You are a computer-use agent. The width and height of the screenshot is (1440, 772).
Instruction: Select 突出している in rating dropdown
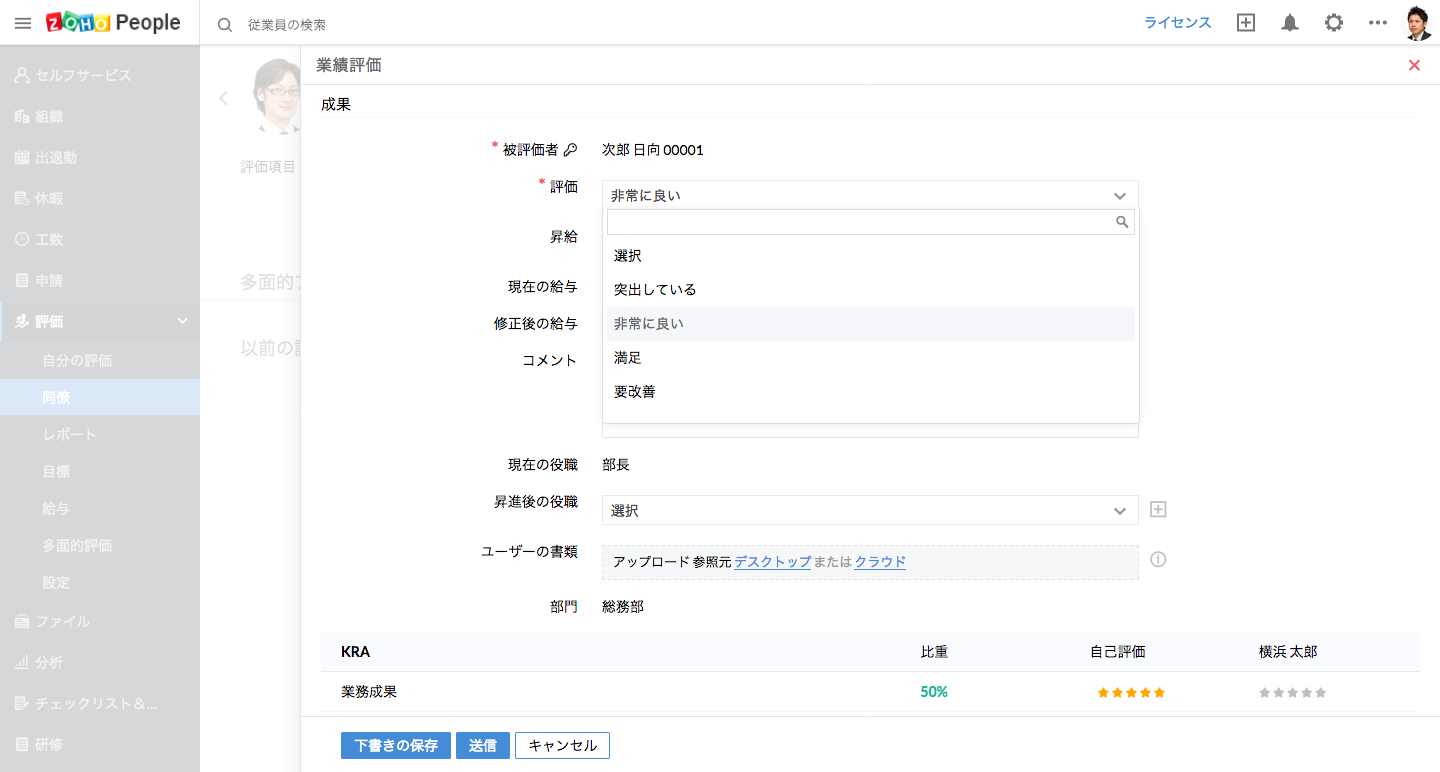(x=655, y=290)
